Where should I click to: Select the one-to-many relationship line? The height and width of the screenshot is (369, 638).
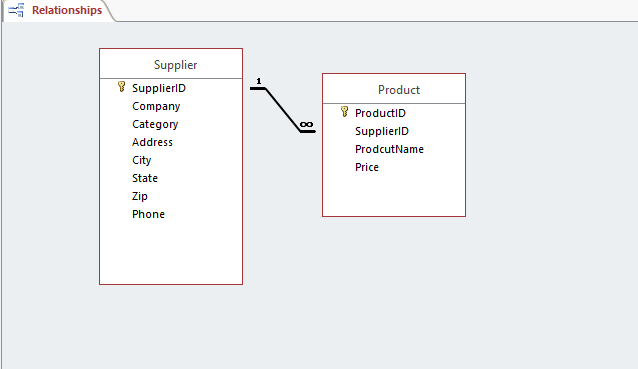click(x=283, y=110)
